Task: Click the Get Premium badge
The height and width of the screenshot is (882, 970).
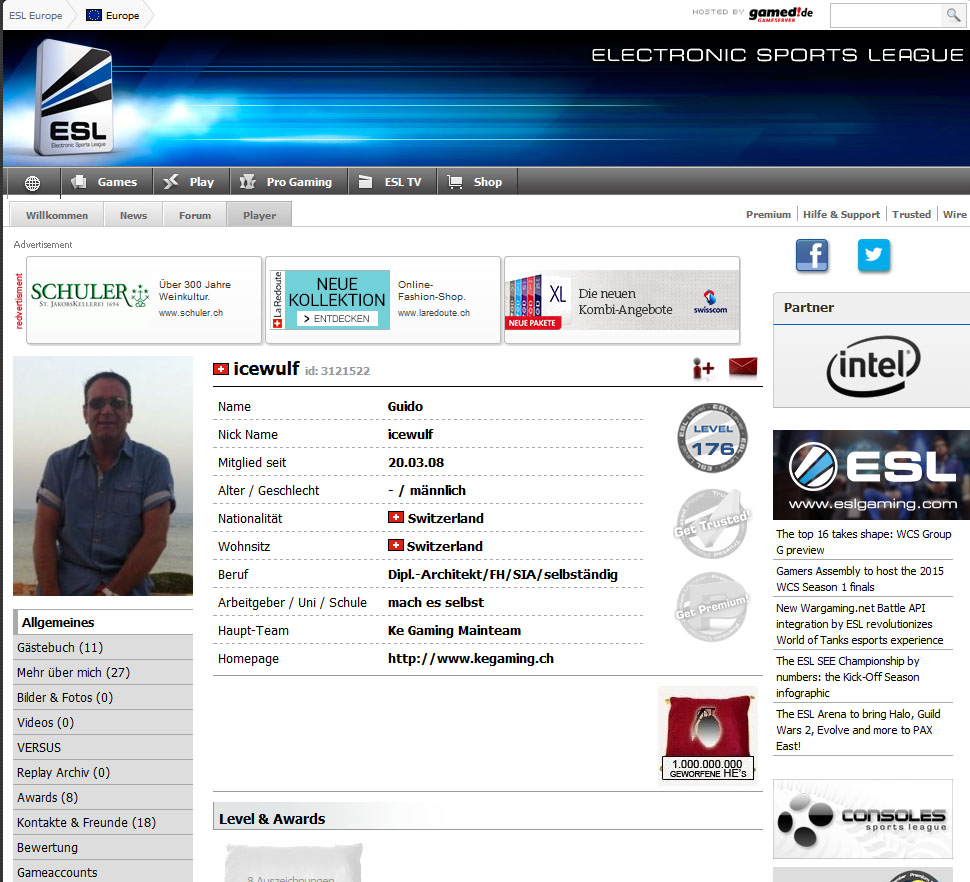Action: click(712, 607)
